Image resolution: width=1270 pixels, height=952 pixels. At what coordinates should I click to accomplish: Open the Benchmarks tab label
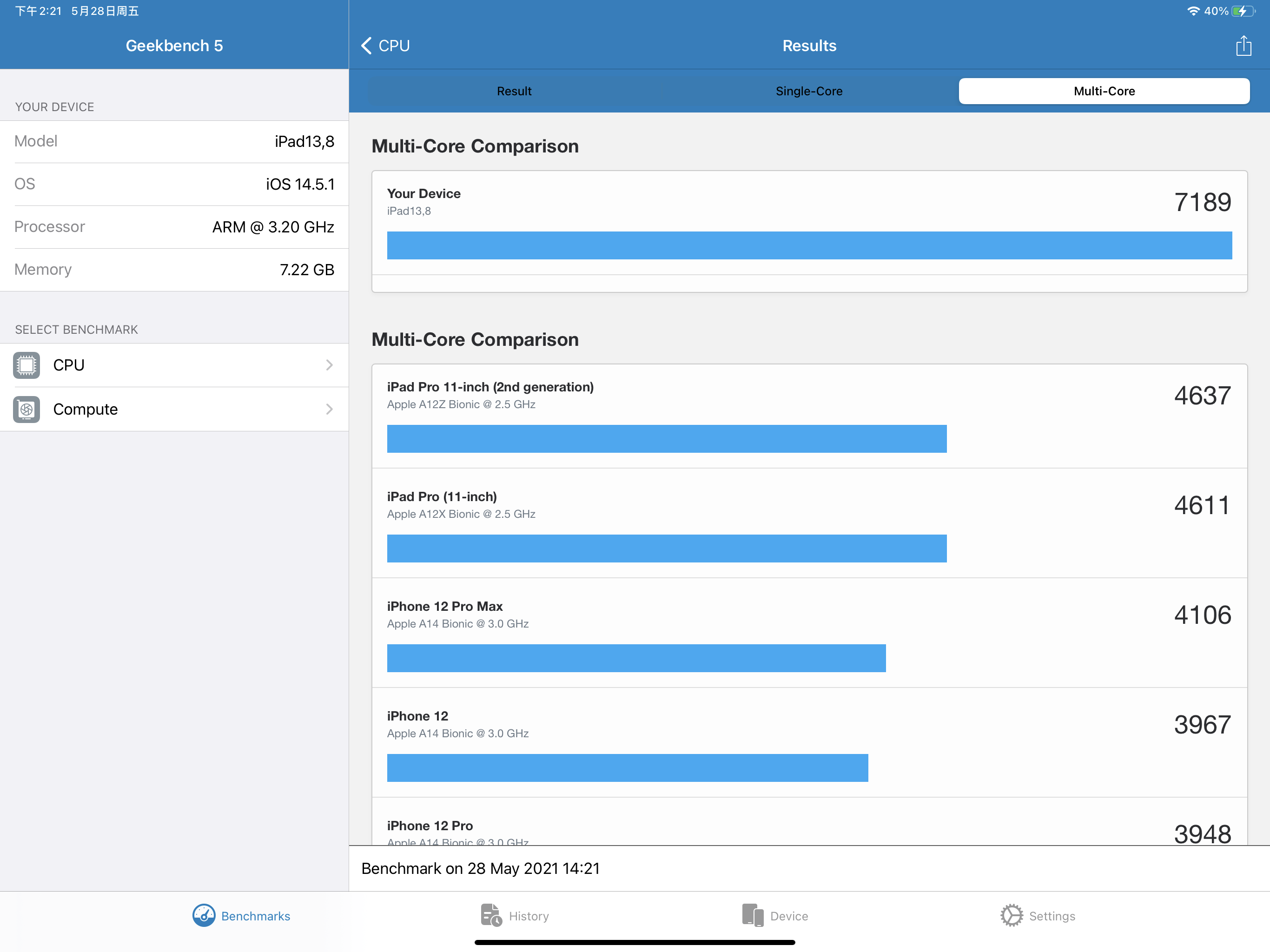click(x=256, y=916)
